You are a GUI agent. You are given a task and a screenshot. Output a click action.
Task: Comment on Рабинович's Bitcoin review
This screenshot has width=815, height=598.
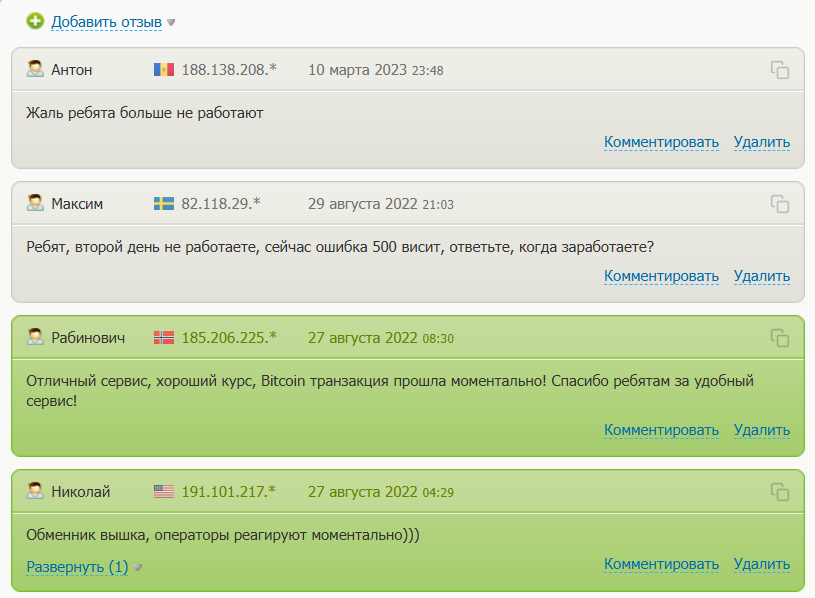tap(661, 430)
